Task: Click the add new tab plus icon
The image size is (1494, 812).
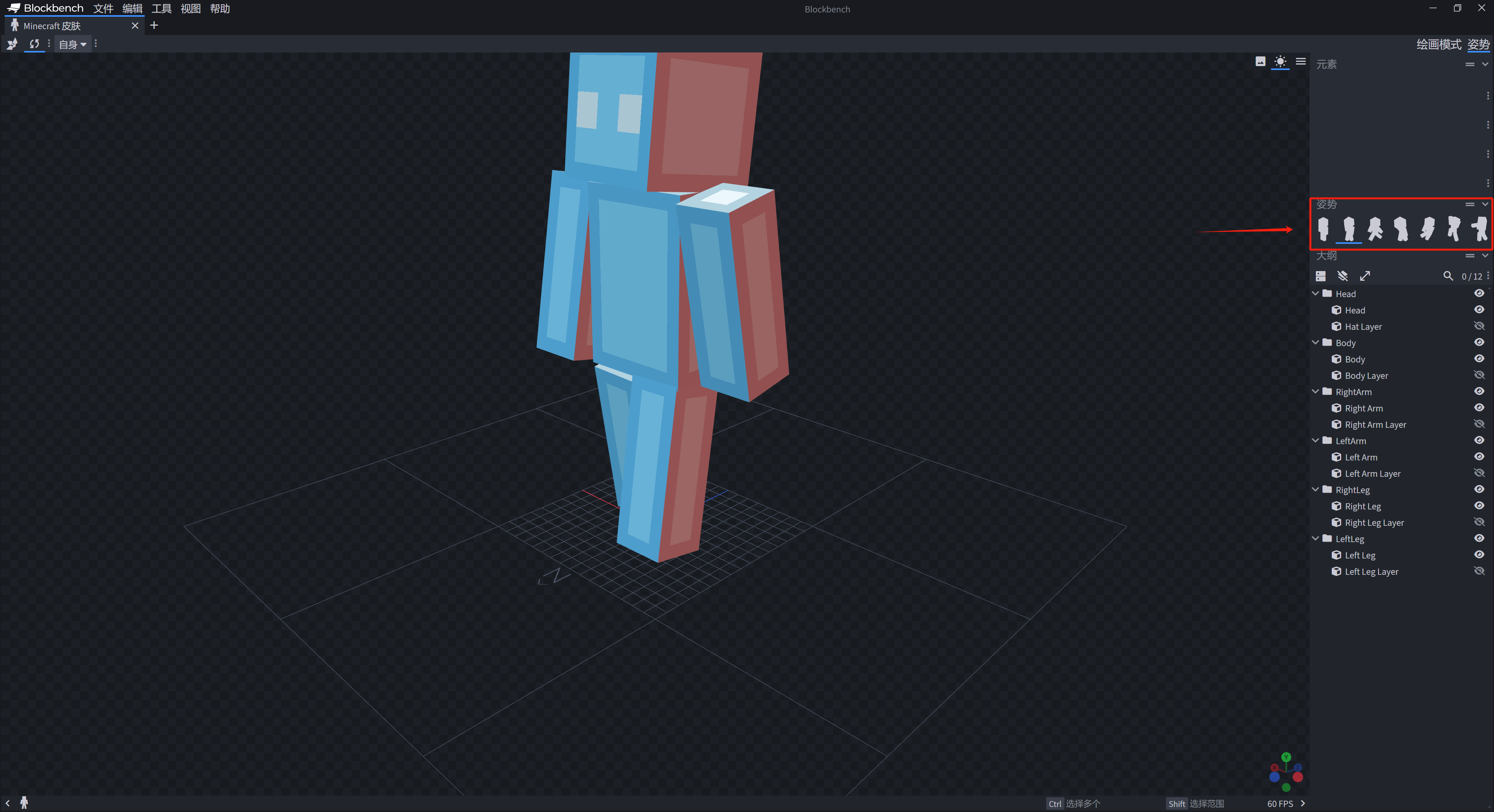Action: pos(154,25)
